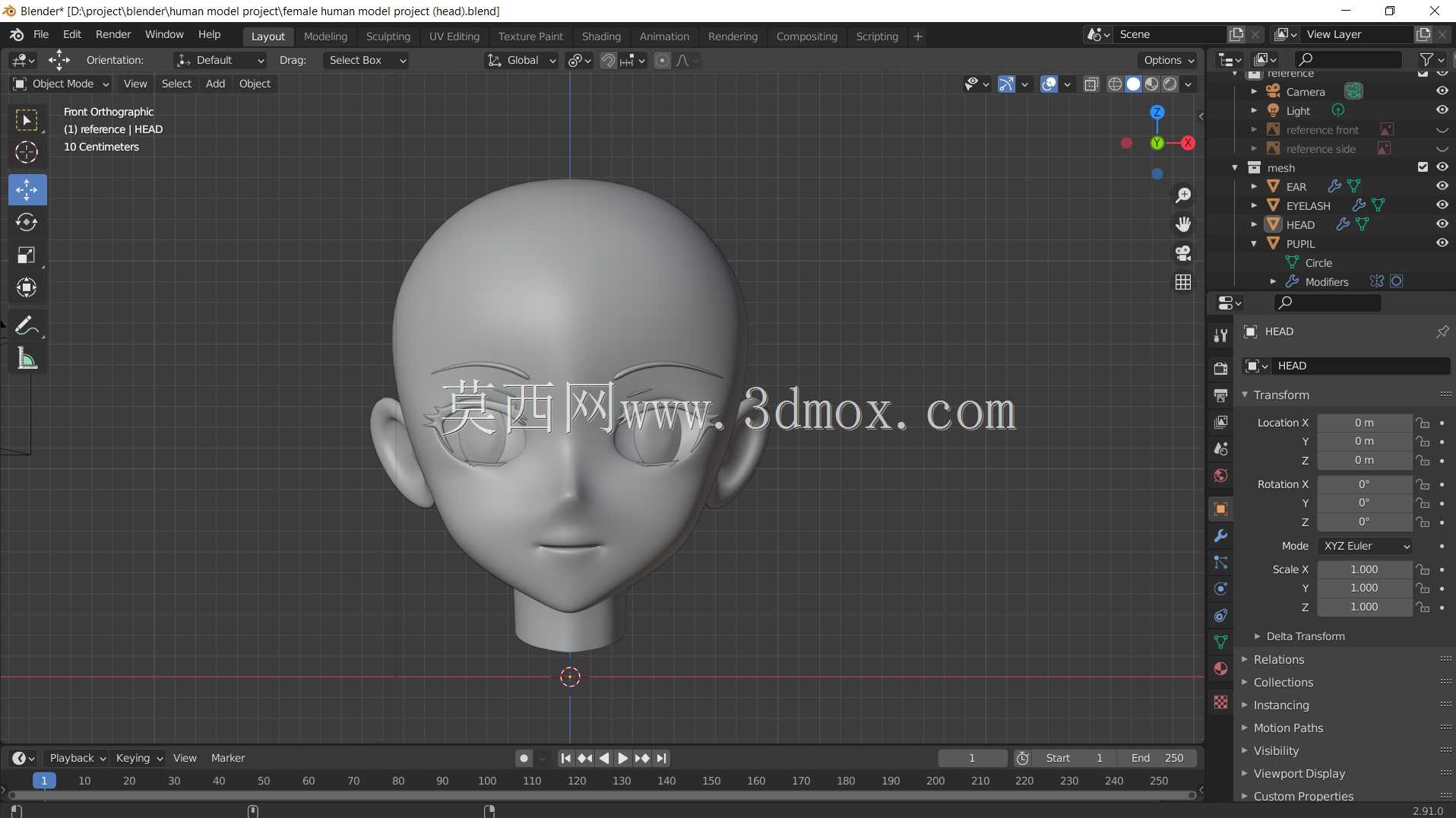Open the Output properties tab
Viewport: 1456px width, 818px height.
pos(1220,395)
